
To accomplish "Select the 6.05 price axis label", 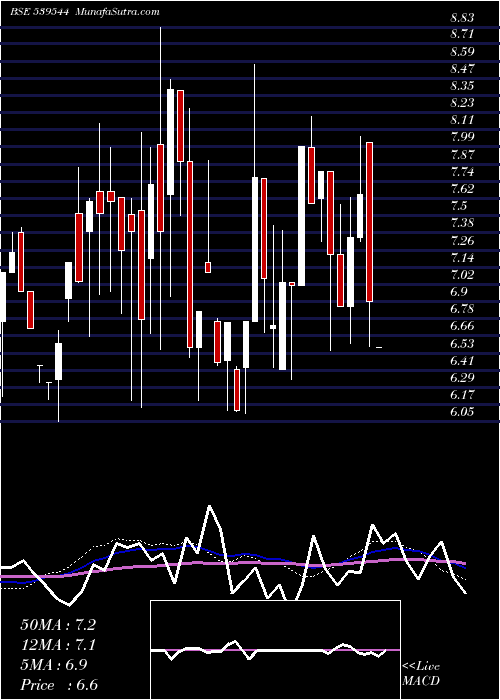I will point(462,412).
